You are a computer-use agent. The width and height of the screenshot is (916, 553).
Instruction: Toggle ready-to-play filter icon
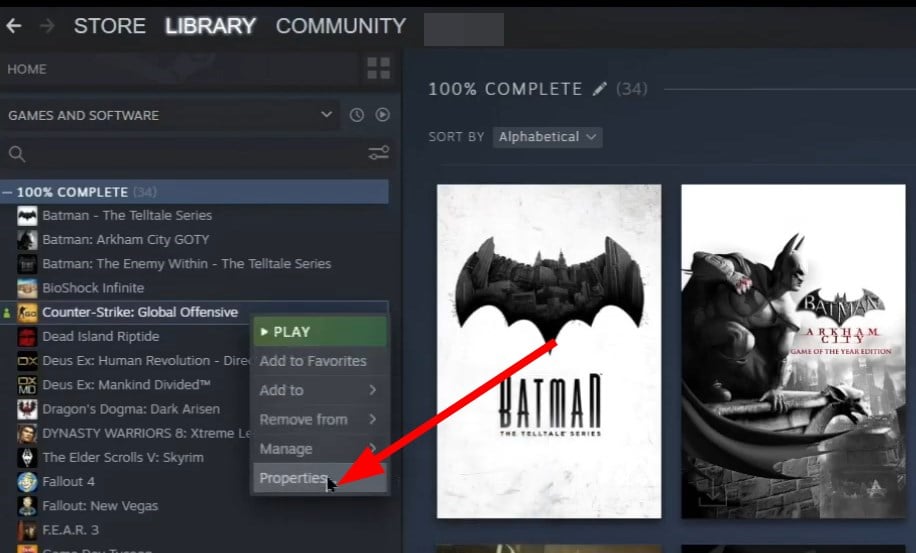click(383, 115)
